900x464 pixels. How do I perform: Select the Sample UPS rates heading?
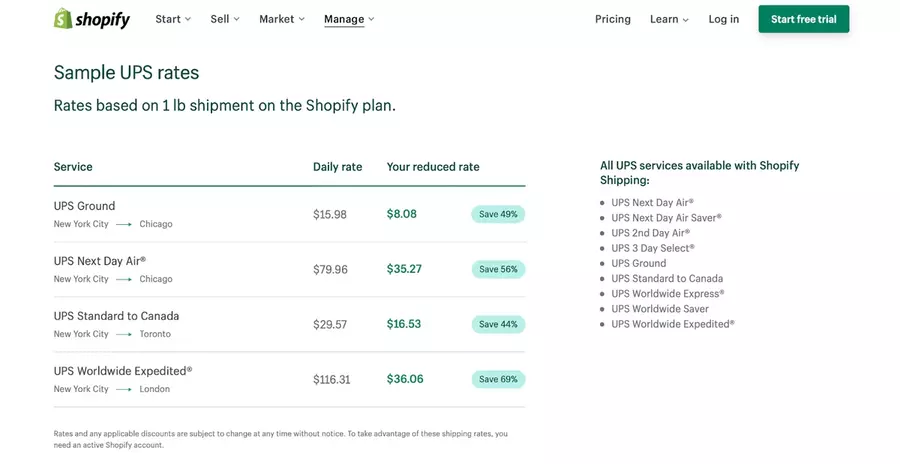(126, 72)
